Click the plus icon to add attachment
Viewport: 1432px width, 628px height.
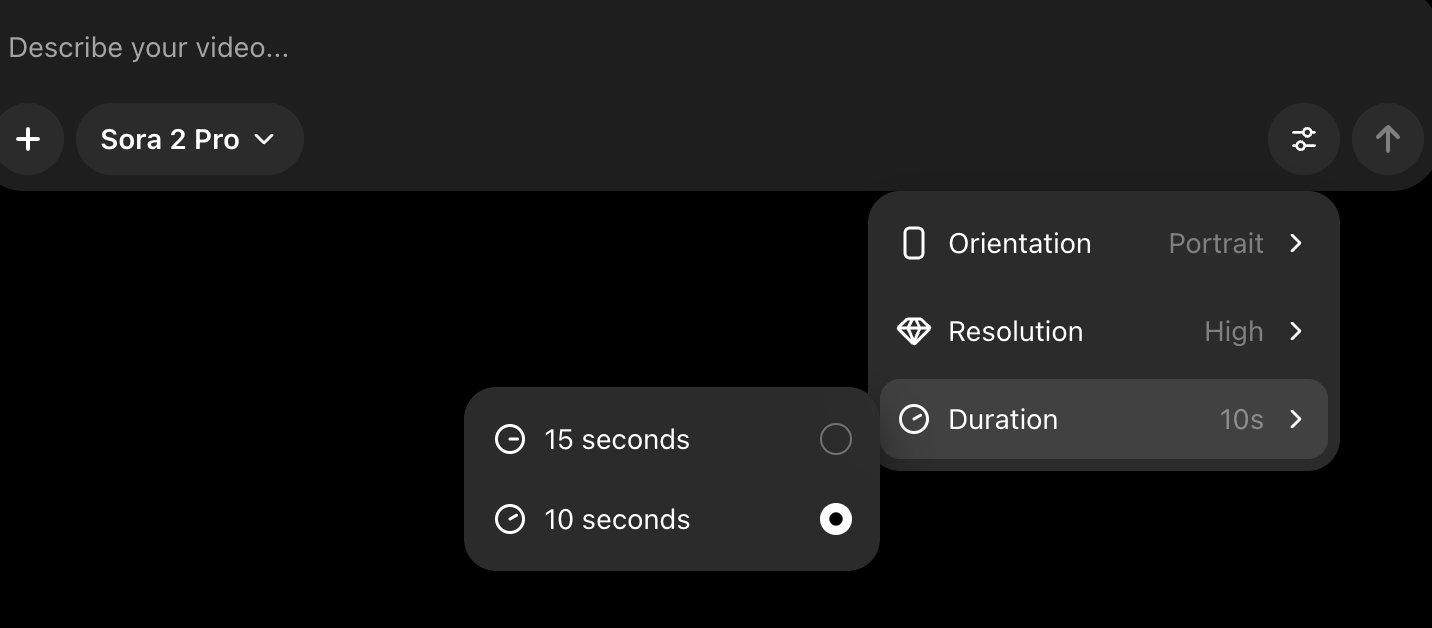click(28, 139)
